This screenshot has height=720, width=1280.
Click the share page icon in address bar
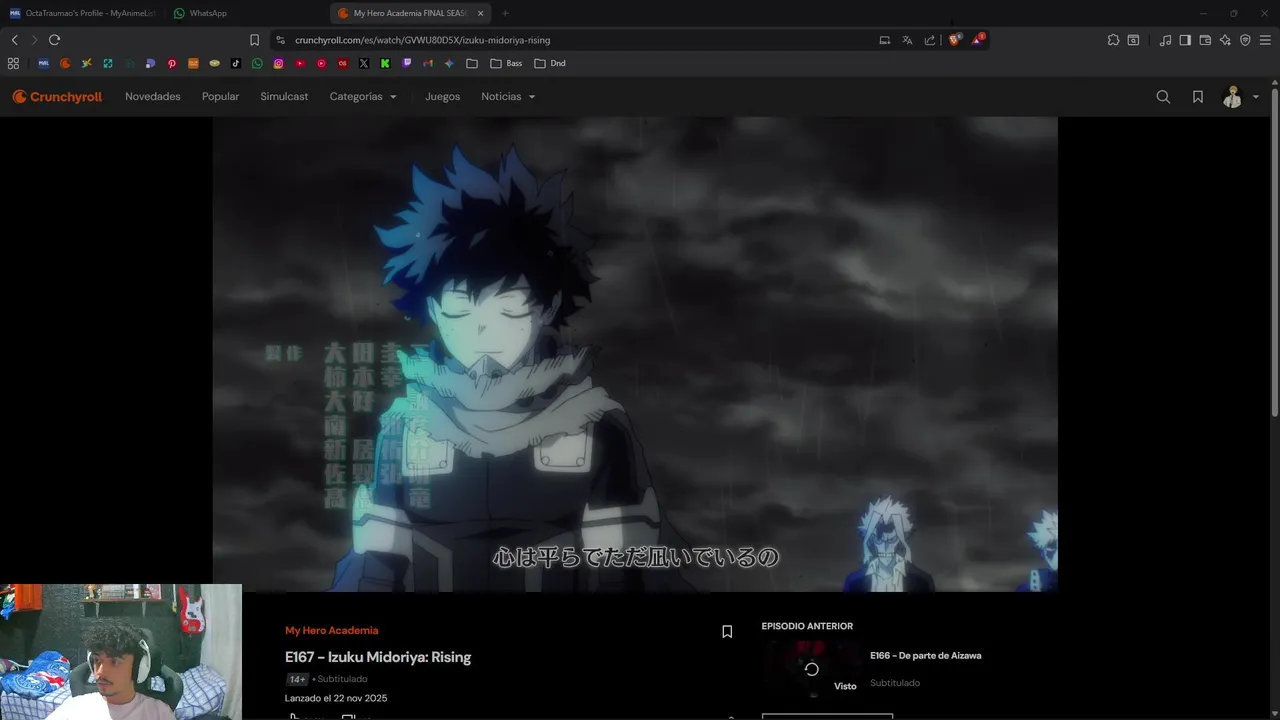[930, 40]
